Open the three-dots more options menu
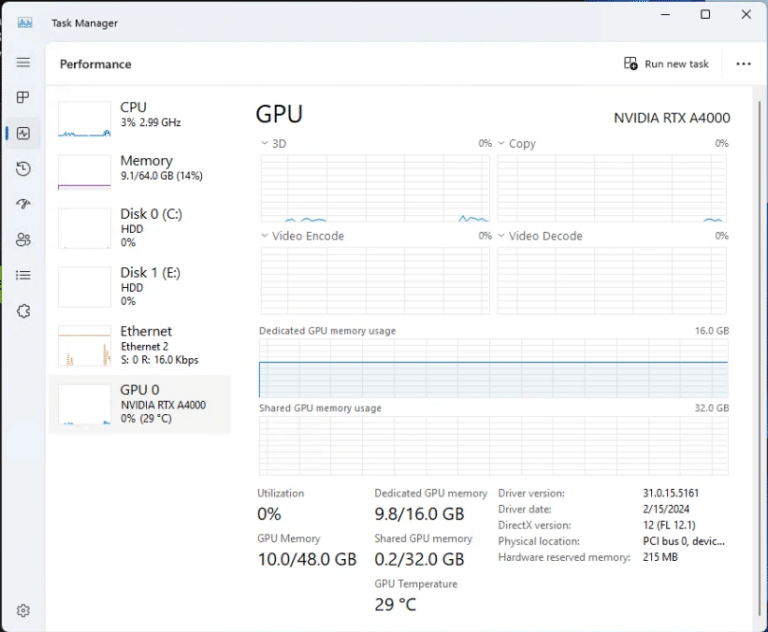Image resolution: width=768 pixels, height=632 pixels. click(744, 64)
